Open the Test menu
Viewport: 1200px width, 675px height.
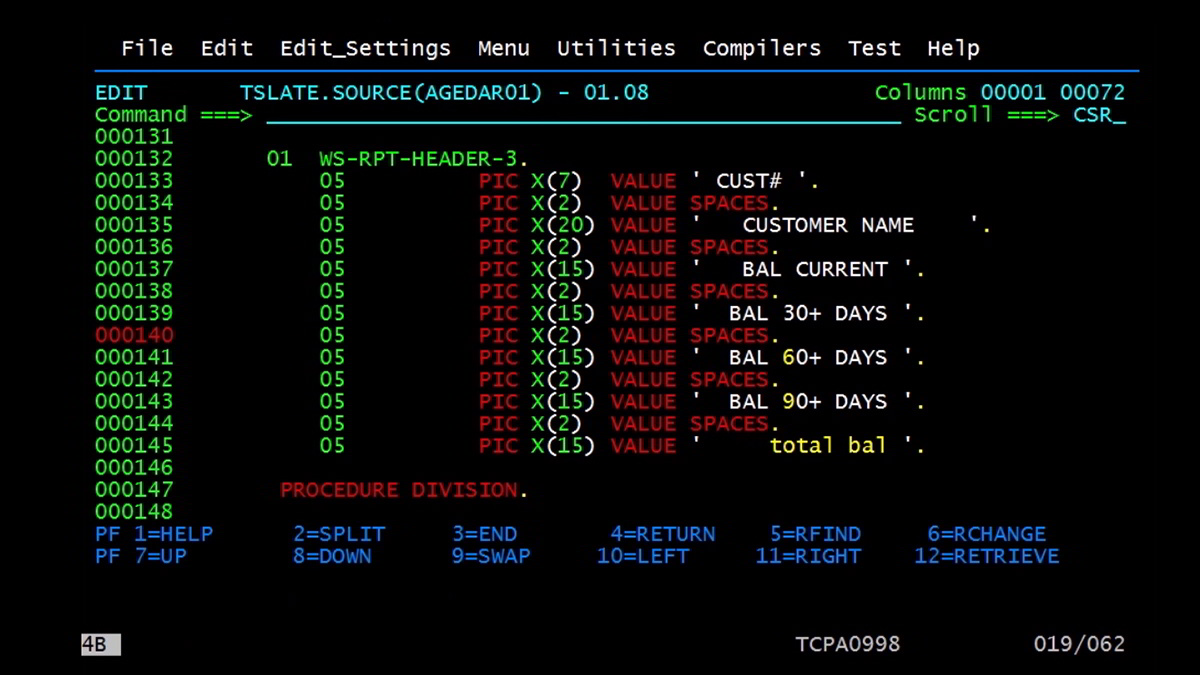[874, 47]
